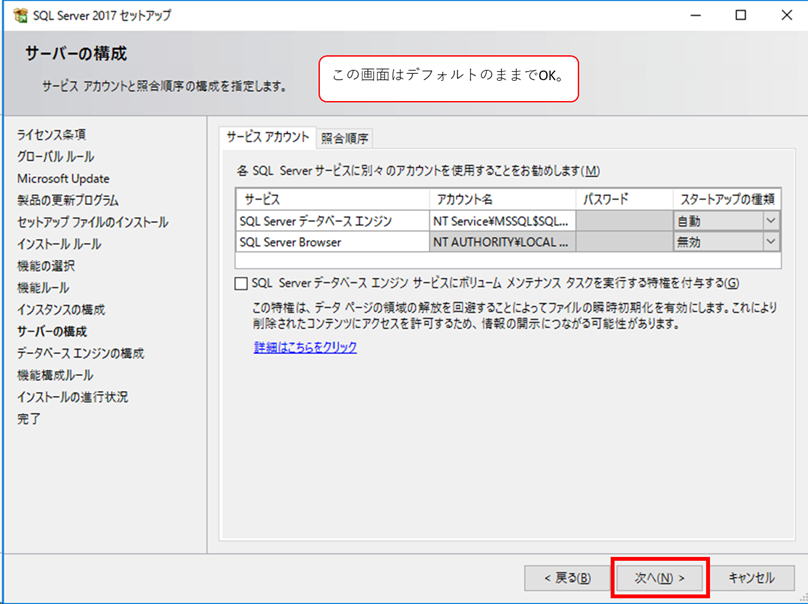This screenshot has width=808, height=604.
Task: Click インスタンスの構成 step in sidebar
Action: tap(61, 309)
